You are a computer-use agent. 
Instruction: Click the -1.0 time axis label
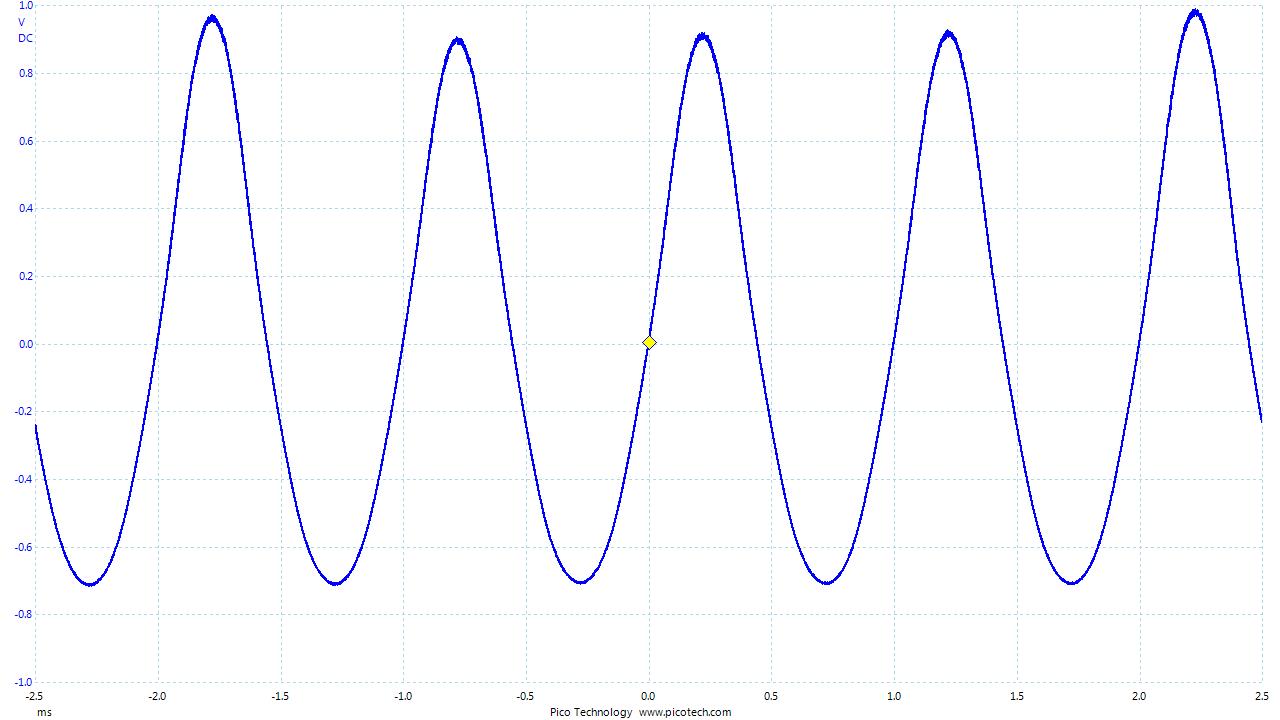tap(402, 696)
